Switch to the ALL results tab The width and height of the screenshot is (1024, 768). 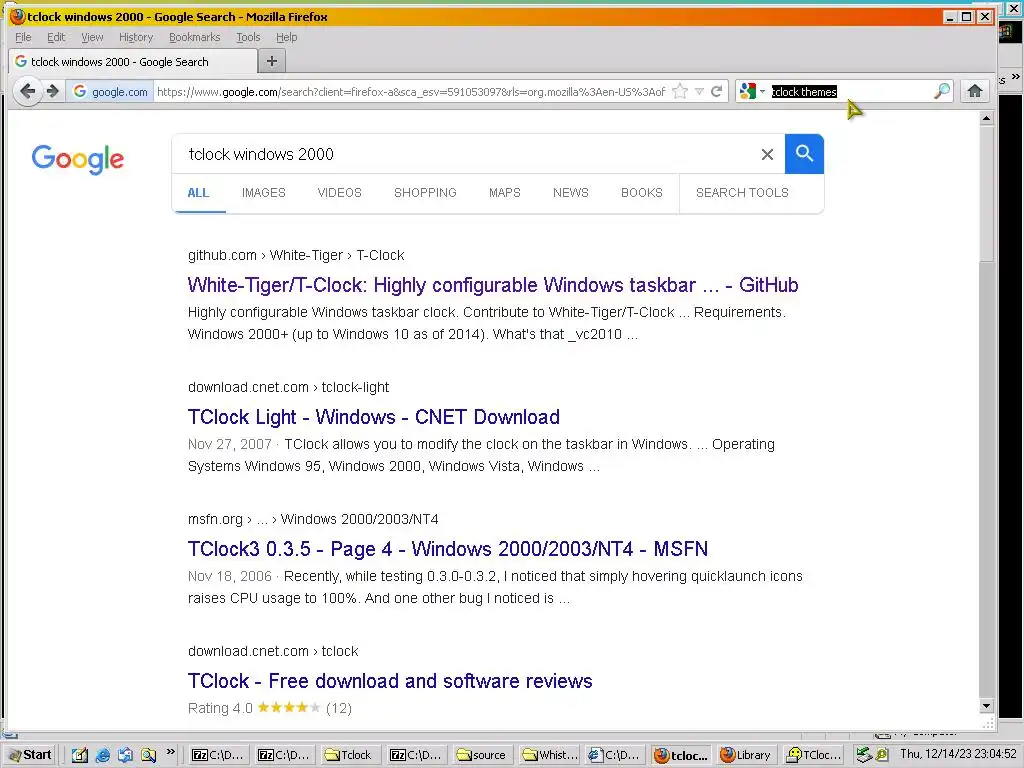(x=198, y=193)
